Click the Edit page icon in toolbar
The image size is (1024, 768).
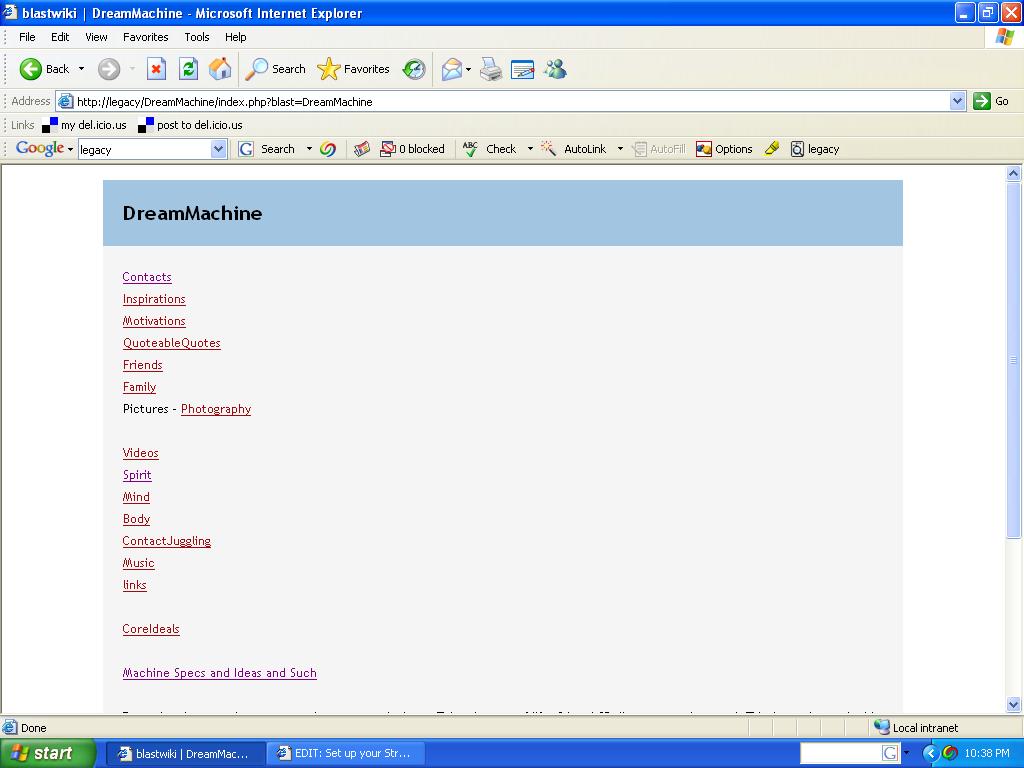[522, 69]
